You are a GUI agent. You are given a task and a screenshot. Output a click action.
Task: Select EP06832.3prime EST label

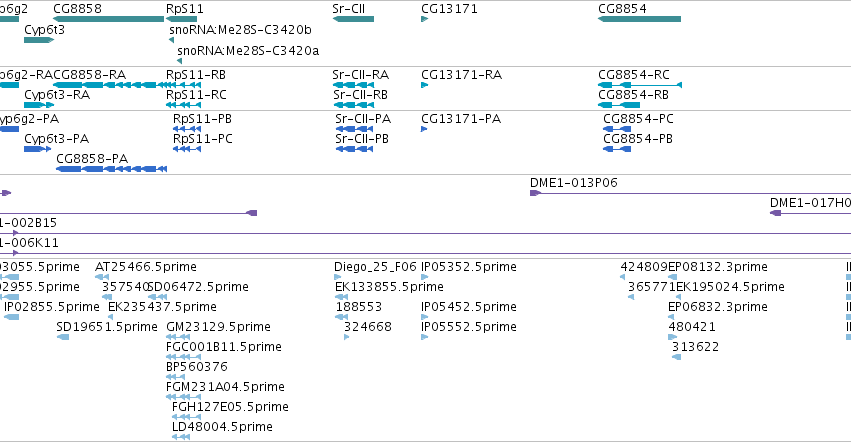718,306
